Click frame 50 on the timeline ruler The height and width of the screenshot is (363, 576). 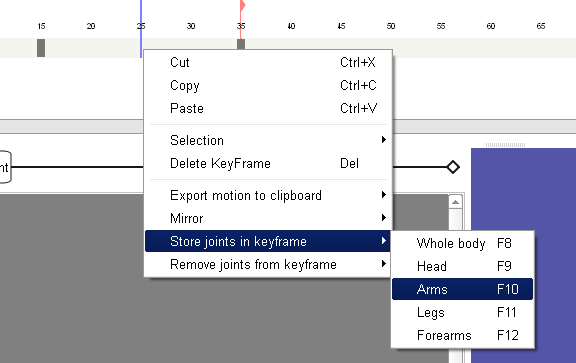(x=391, y=26)
